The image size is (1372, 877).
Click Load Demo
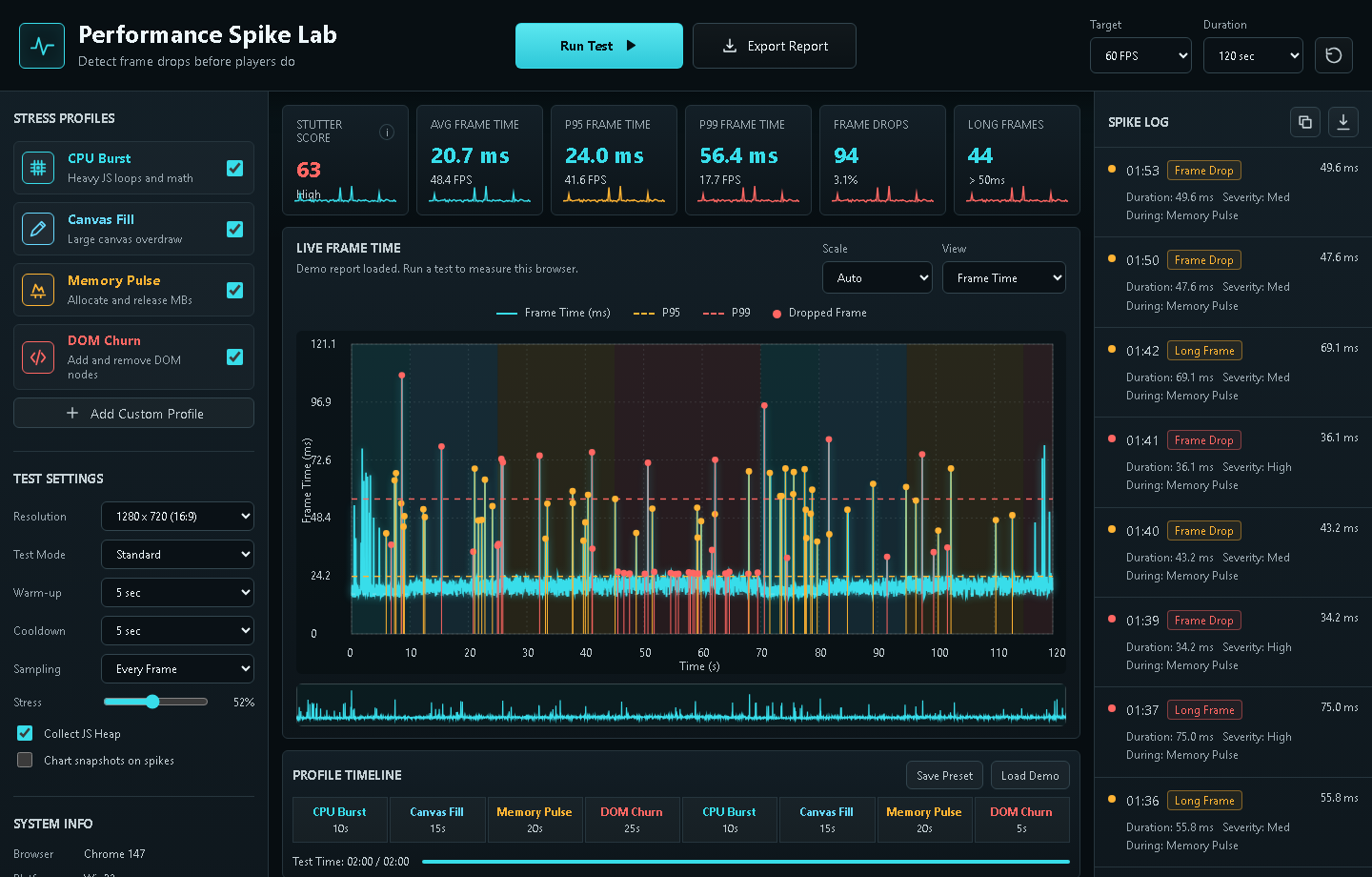pyautogui.click(x=1030, y=775)
